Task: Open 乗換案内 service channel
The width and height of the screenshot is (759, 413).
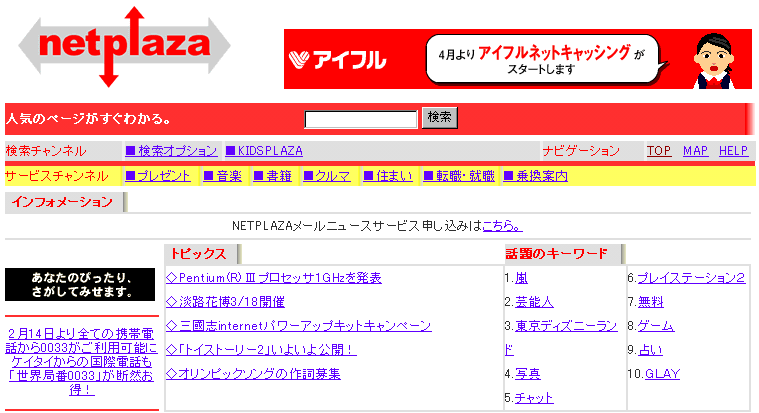Action: point(536,176)
